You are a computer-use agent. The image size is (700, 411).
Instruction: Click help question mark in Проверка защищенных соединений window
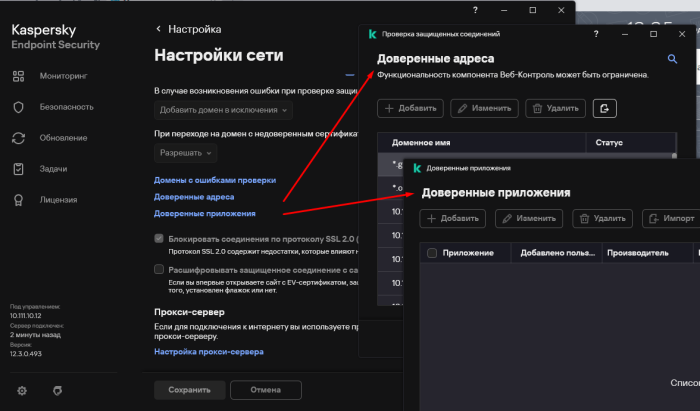(596, 34)
